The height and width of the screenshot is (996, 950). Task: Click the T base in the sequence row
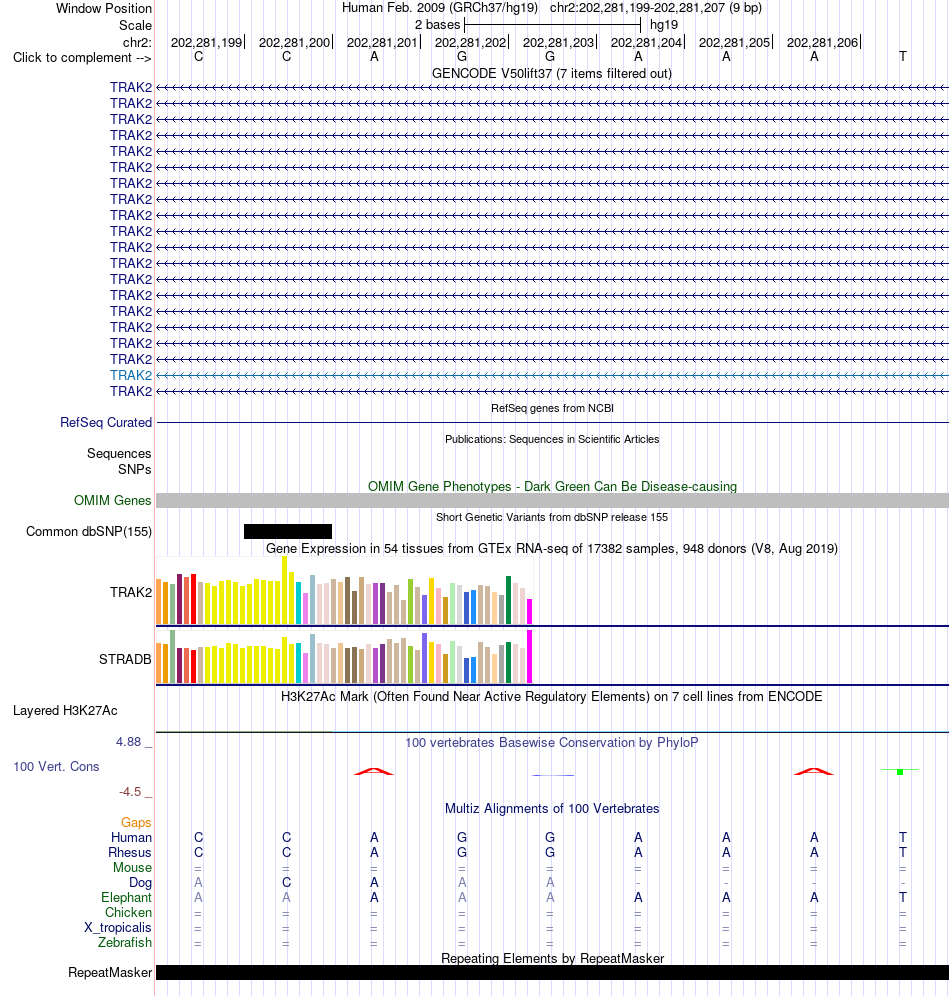click(902, 57)
